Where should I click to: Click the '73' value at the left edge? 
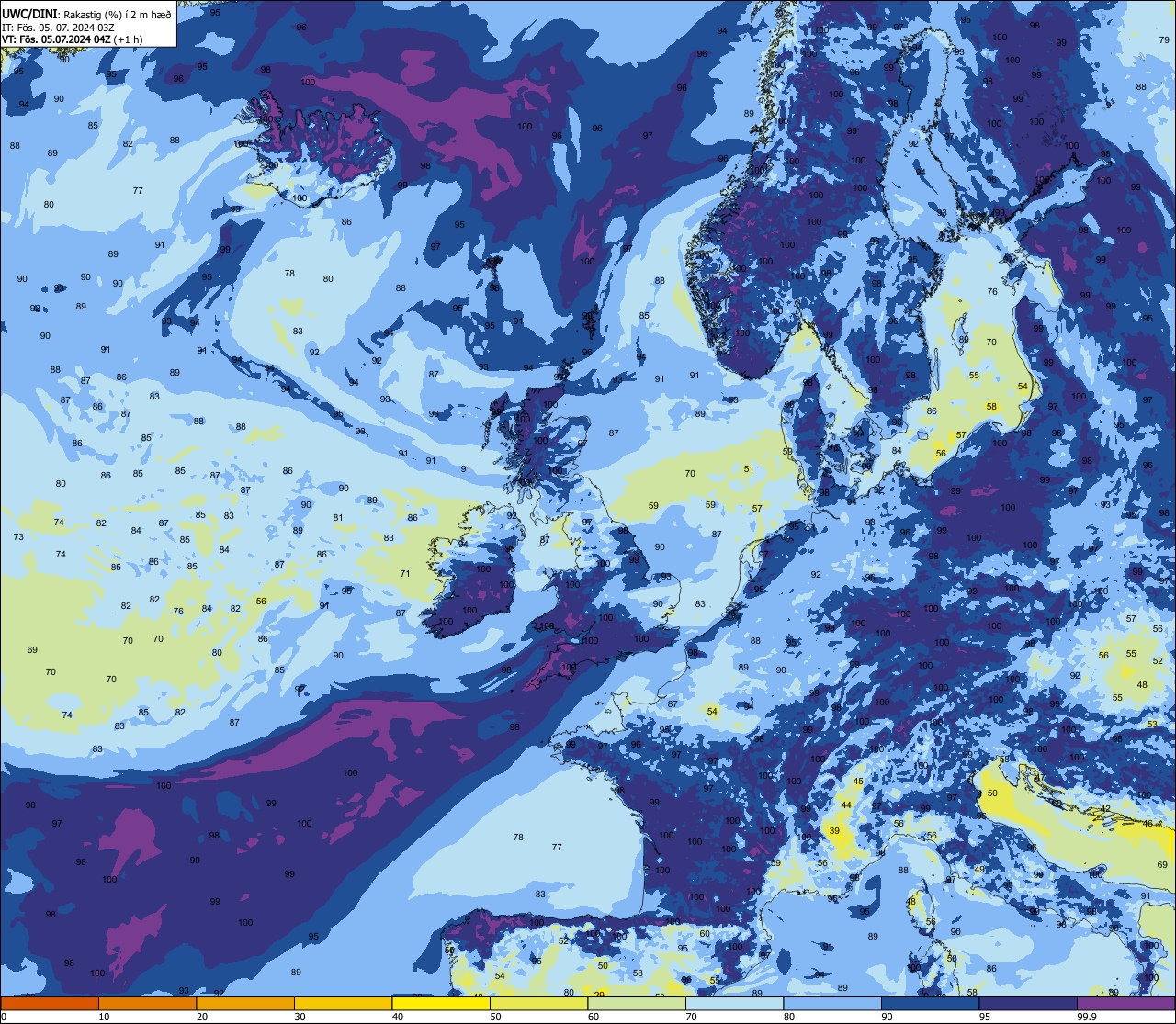18,536
